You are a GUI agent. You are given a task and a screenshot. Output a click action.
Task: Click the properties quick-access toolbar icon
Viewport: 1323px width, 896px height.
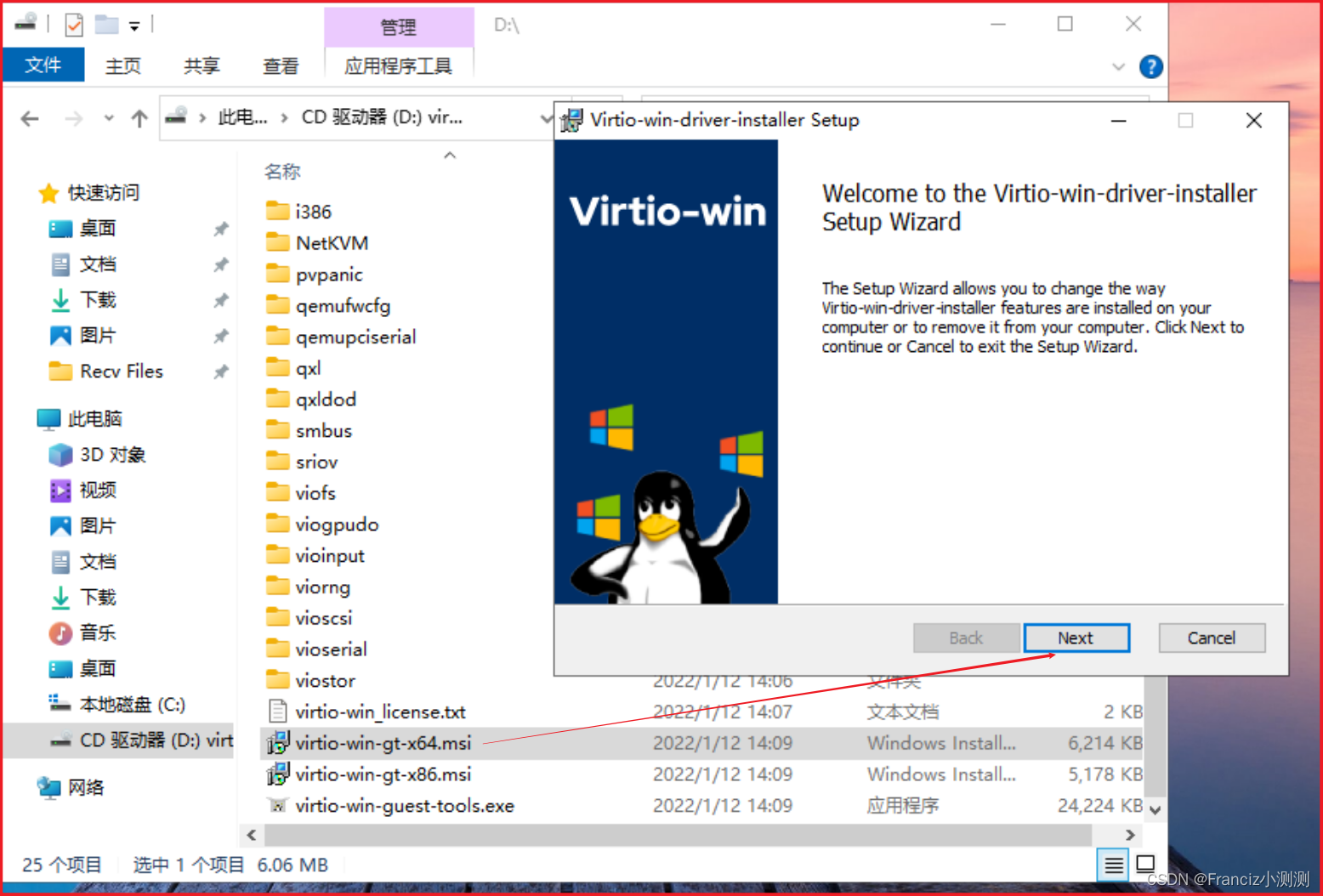click(74, 25)
